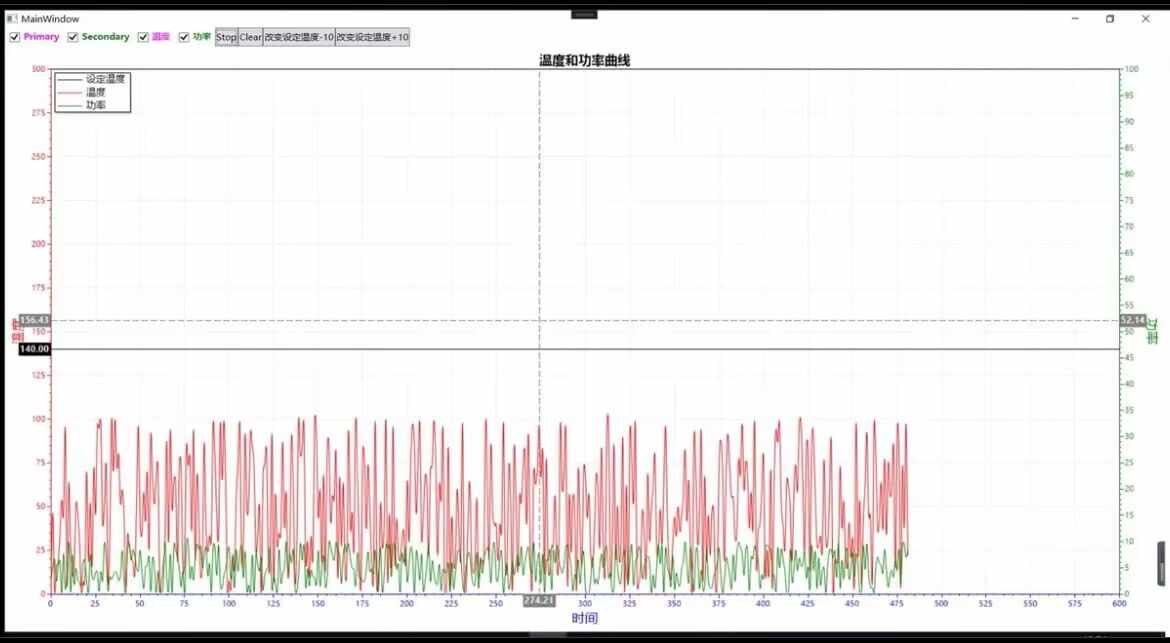Click the 温度 legend entry in chart

pyautogui.click(x=96, y=92)
